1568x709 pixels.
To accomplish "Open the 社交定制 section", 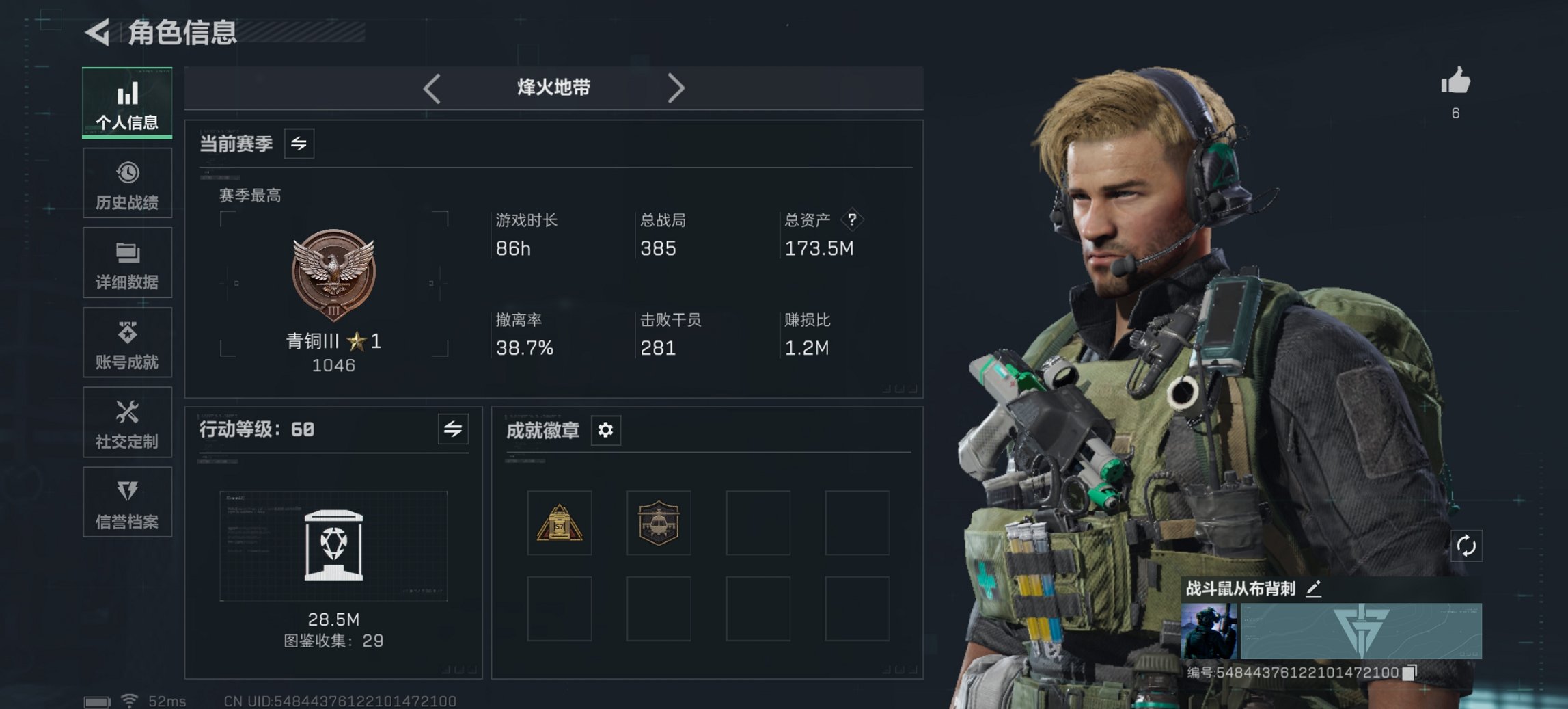I will (127, 422).
